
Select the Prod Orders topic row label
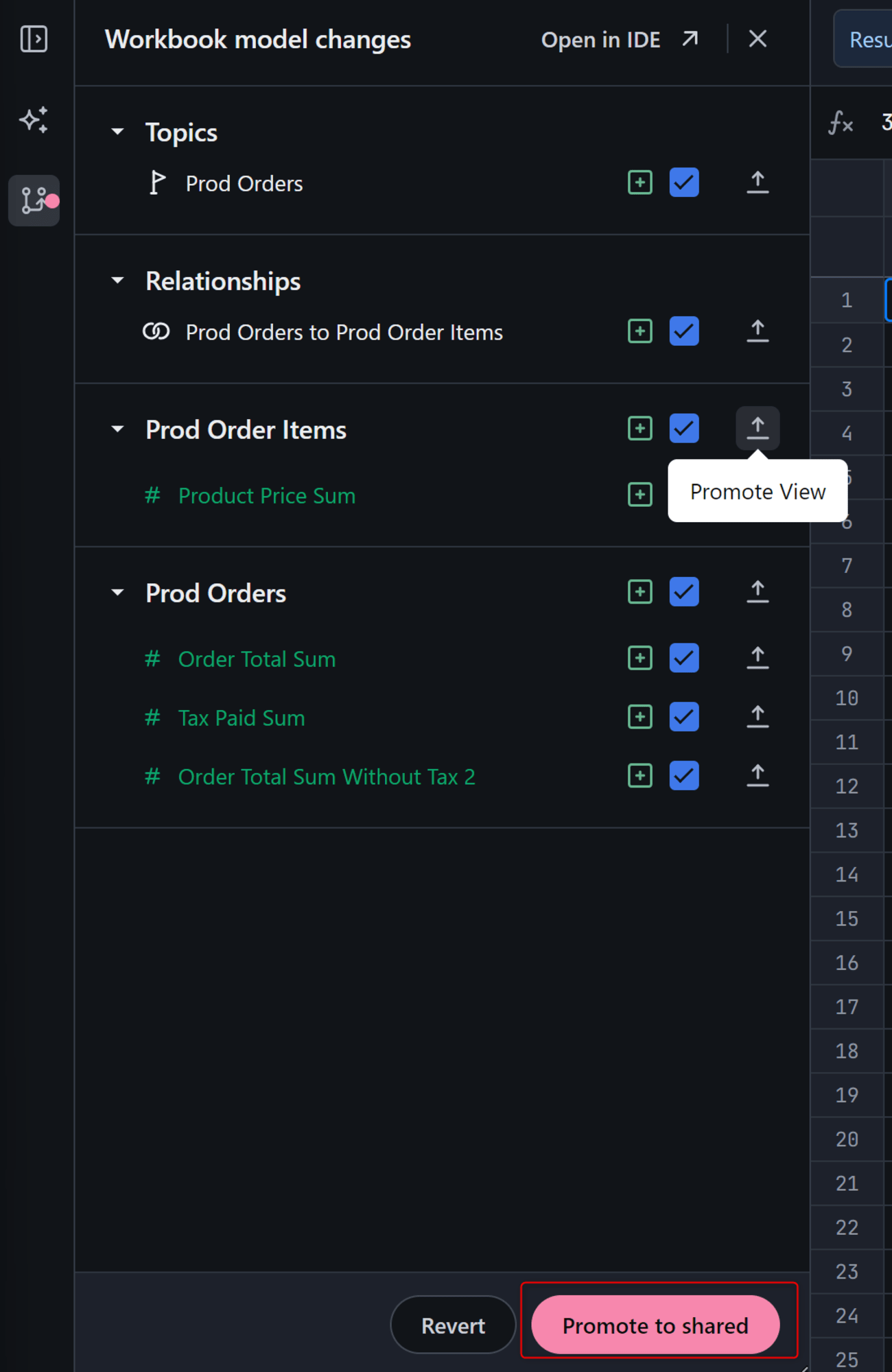click(x=244, y=184)
